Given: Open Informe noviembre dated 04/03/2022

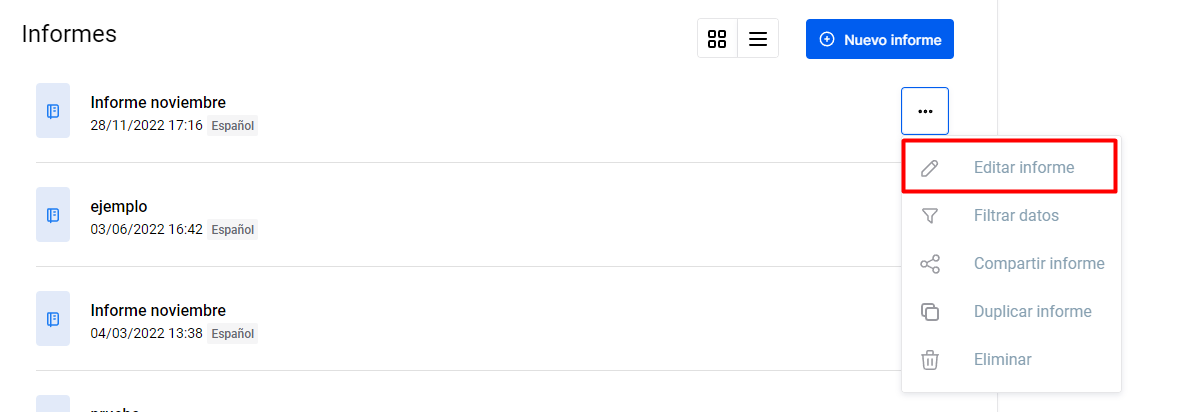Looking at the screenshot, I should pyautogui.click(x=158, y=311).
